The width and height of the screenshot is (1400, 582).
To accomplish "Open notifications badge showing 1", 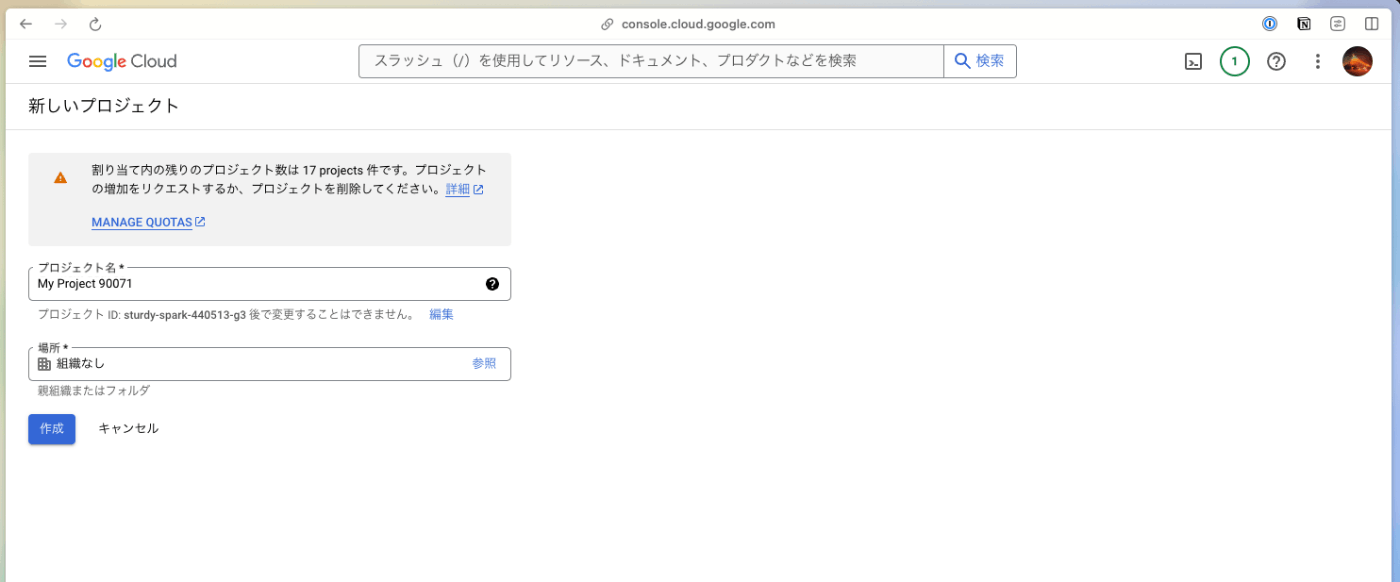I will click(x=1234, y=61).
